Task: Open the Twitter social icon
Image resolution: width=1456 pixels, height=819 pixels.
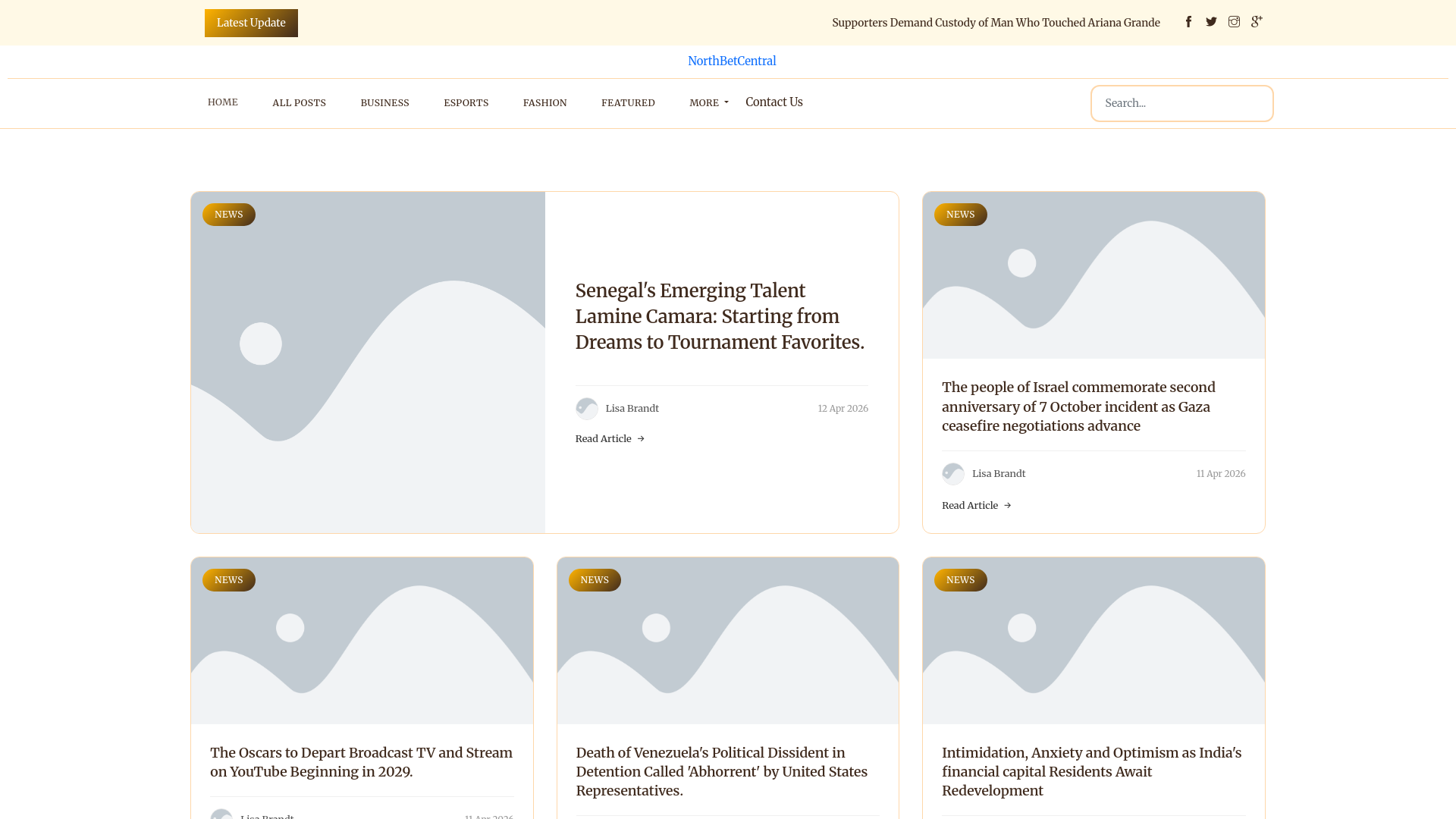Action: pos(1211,22)
